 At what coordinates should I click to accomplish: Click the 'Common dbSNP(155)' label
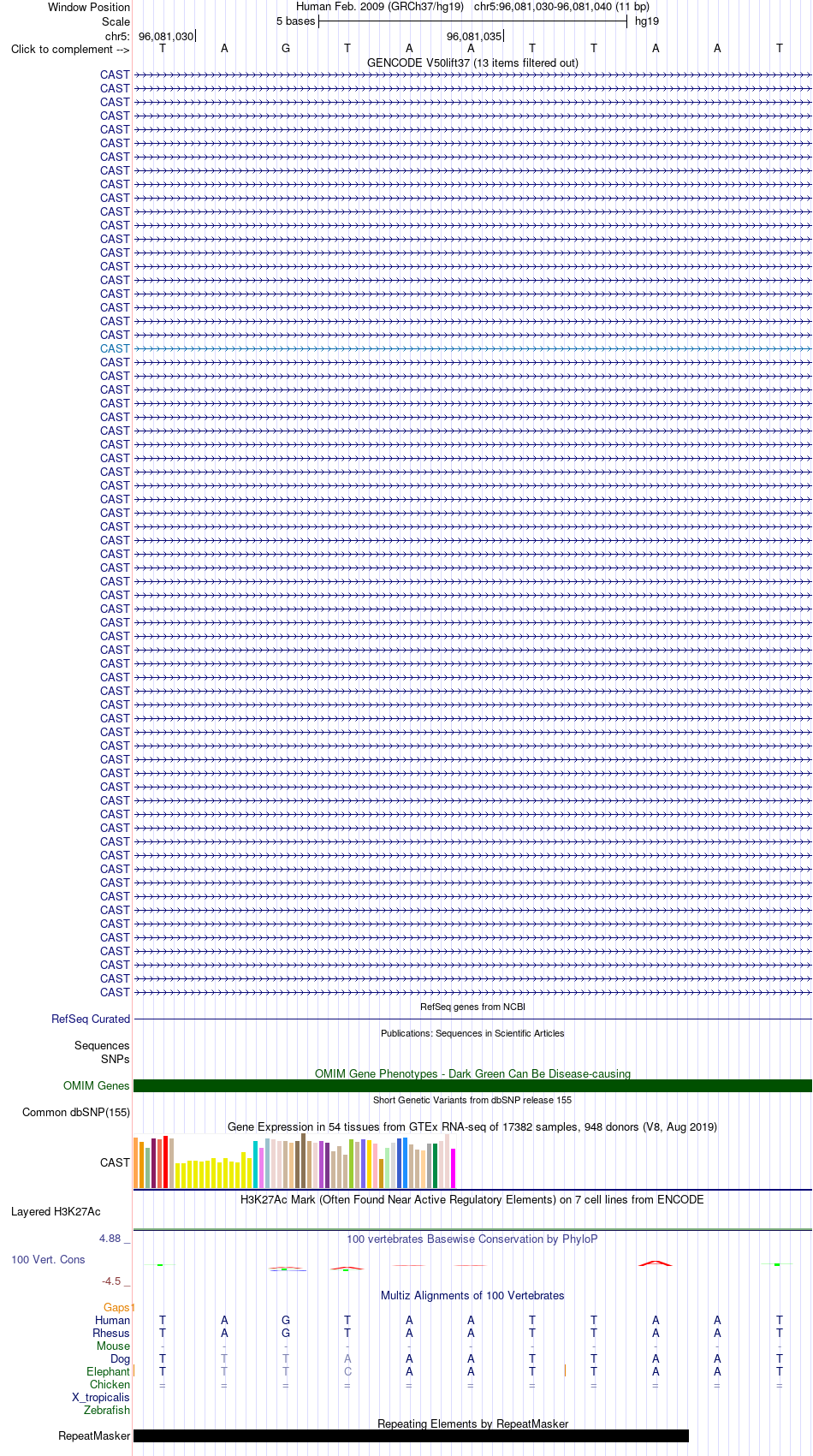point(76,1112)
